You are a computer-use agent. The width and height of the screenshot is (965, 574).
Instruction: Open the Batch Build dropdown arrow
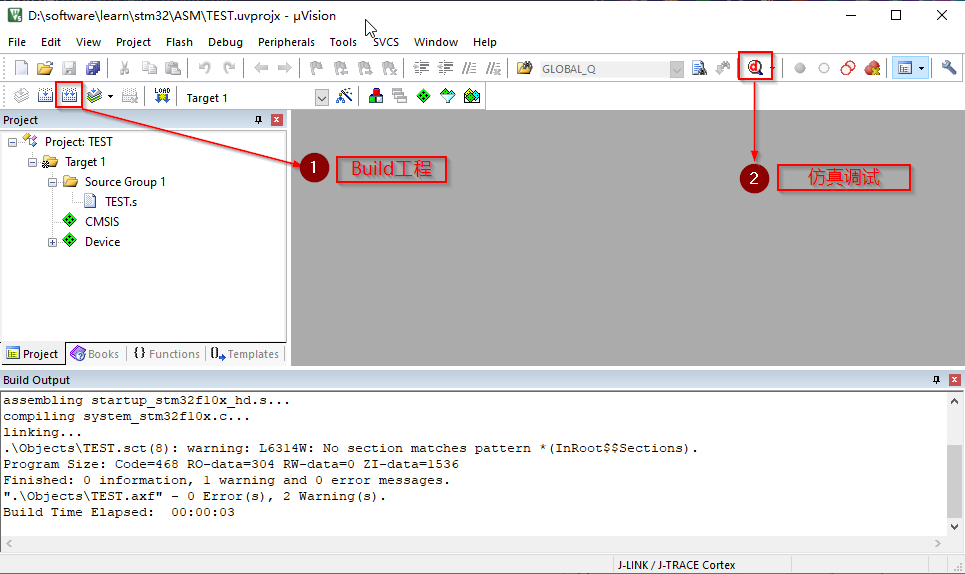(x=110, y=97)
